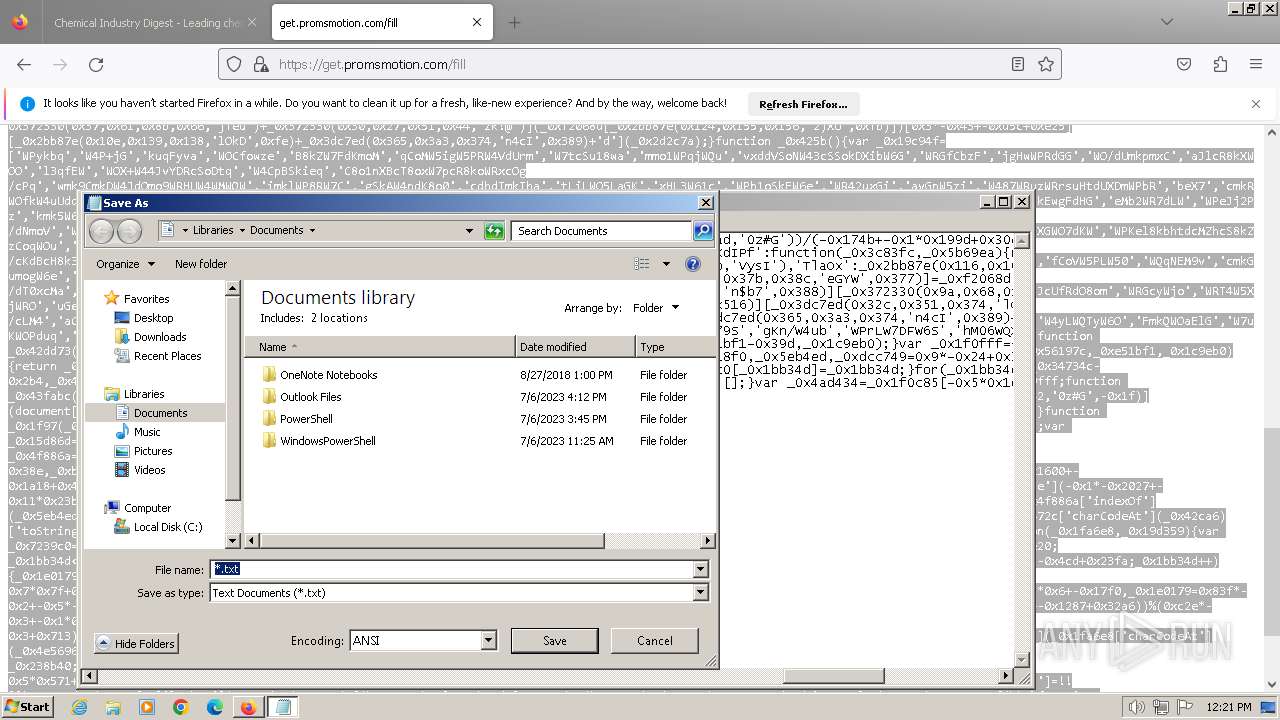
Task: Sort by the Type column header
Action: pyautogui.click(x=674, y=347)
